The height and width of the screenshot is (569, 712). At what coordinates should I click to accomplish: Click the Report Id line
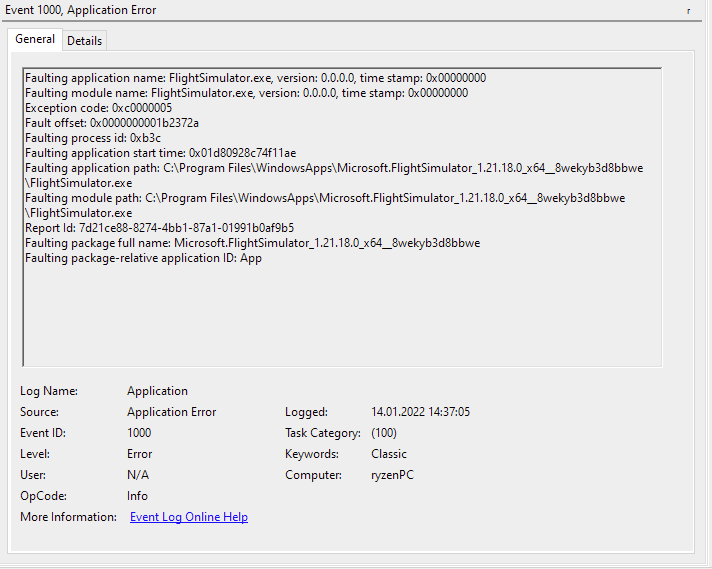(159, 228)
